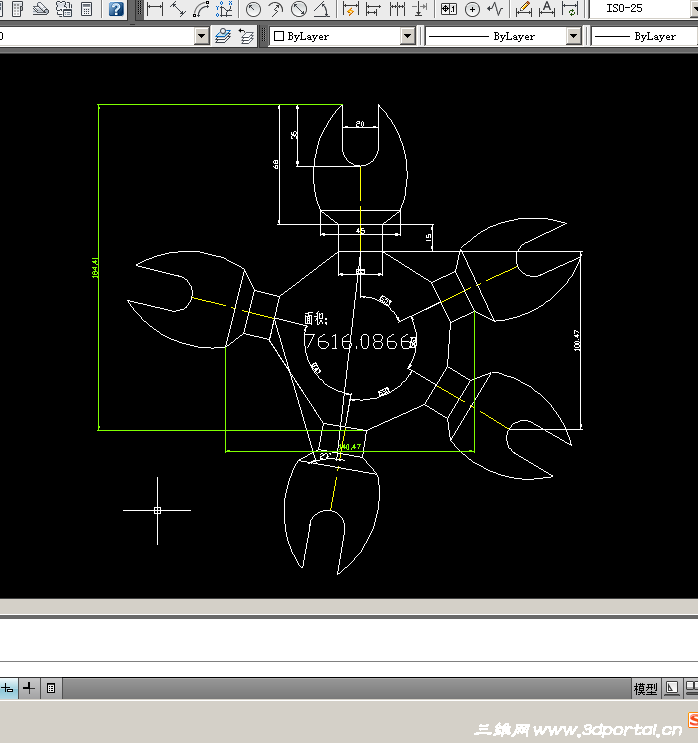Image resolution: width=698 pixels, height=743 pixels.
Task: Expand the ByLayer linetype dropdown
Action: (x=573, y=36)
